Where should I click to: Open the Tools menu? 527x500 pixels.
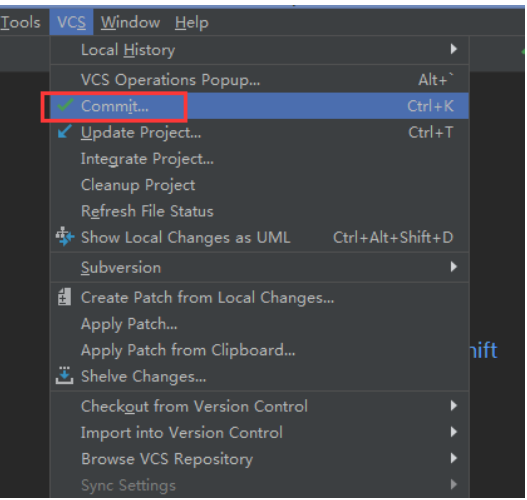20,23
